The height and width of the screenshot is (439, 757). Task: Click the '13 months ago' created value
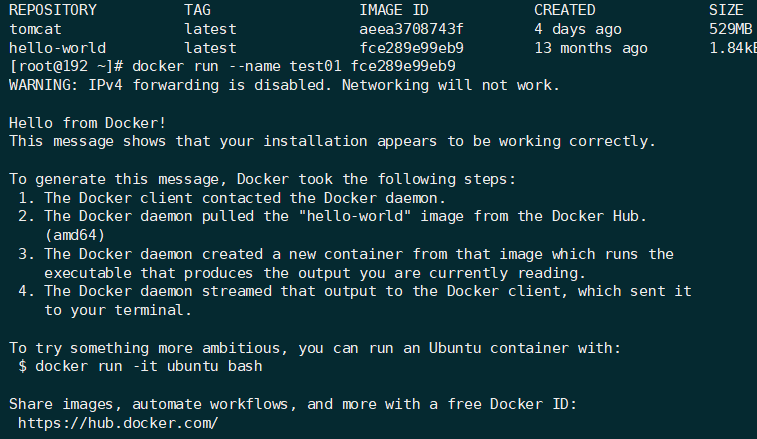point(591,48)
